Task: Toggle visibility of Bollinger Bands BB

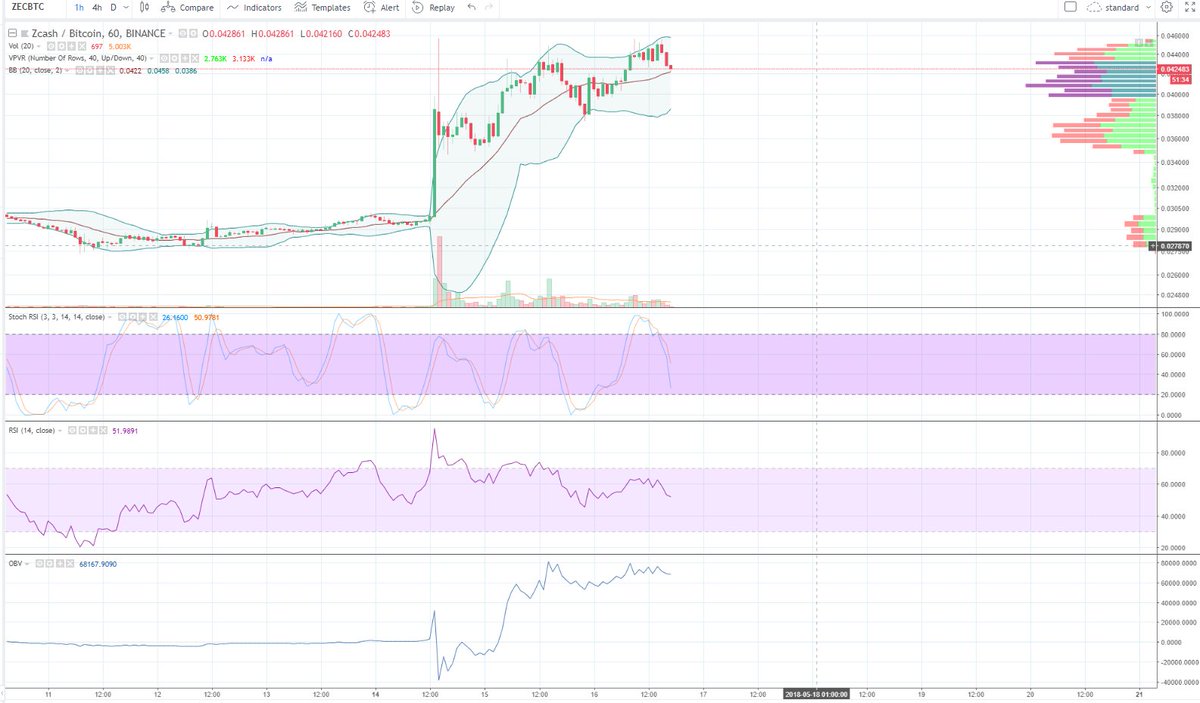Action: [79, 71]
